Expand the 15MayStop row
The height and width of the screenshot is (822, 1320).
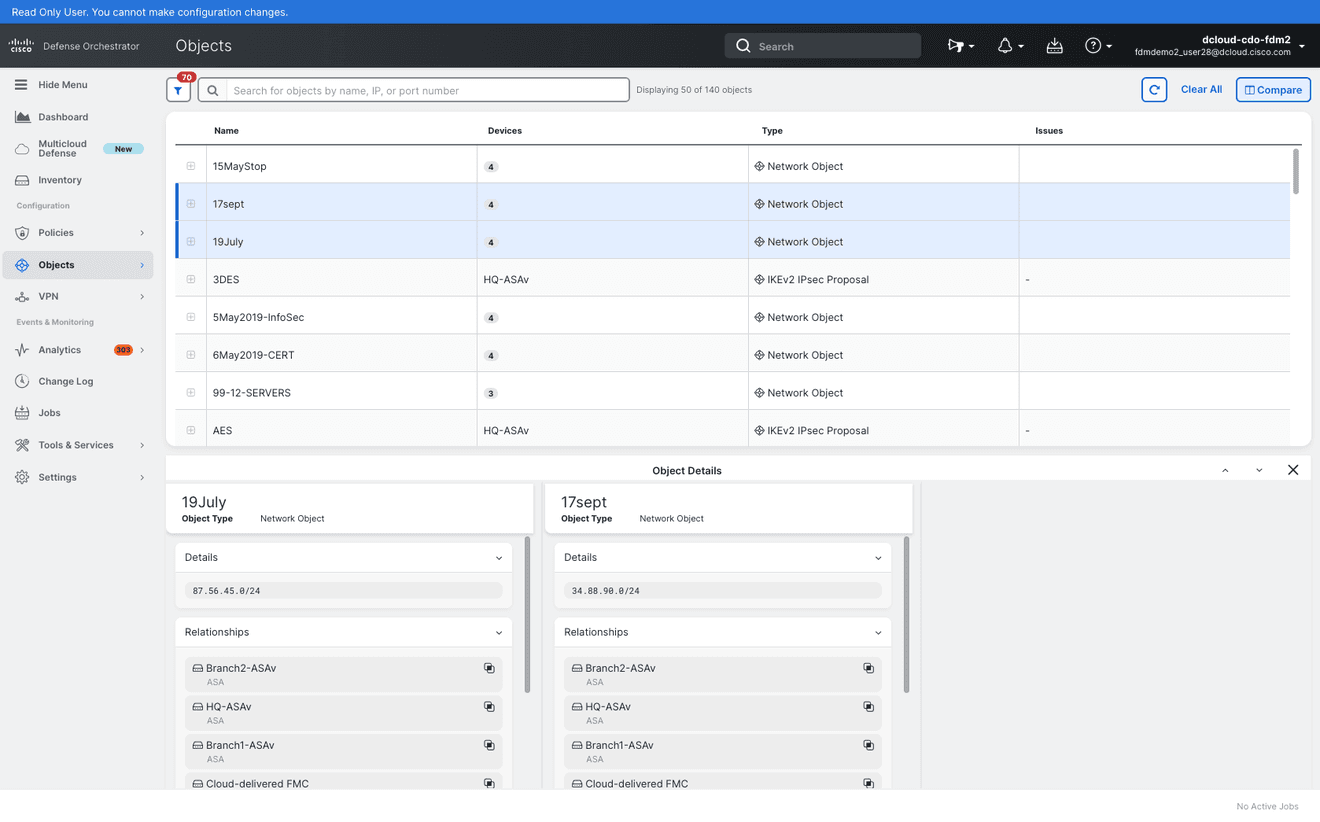[x=191, y=166]
